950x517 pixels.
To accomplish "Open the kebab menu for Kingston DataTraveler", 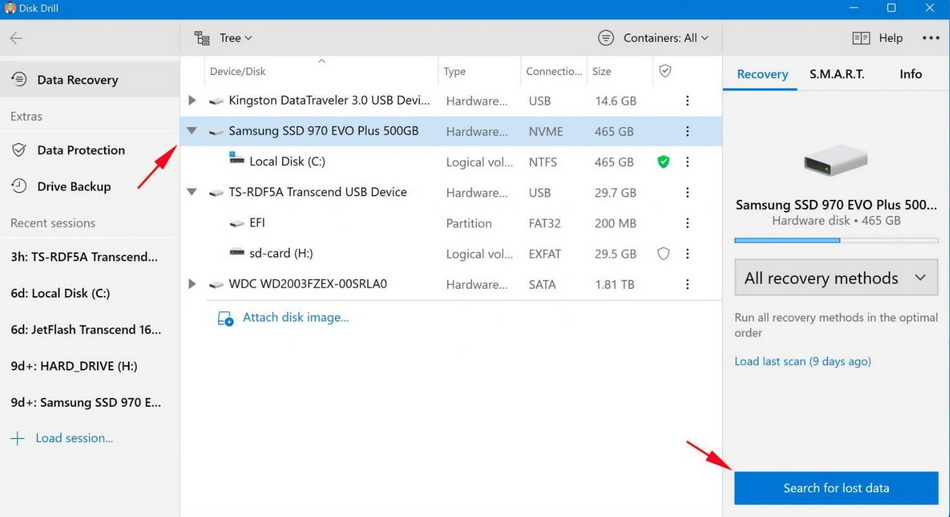I will [687, 101].
